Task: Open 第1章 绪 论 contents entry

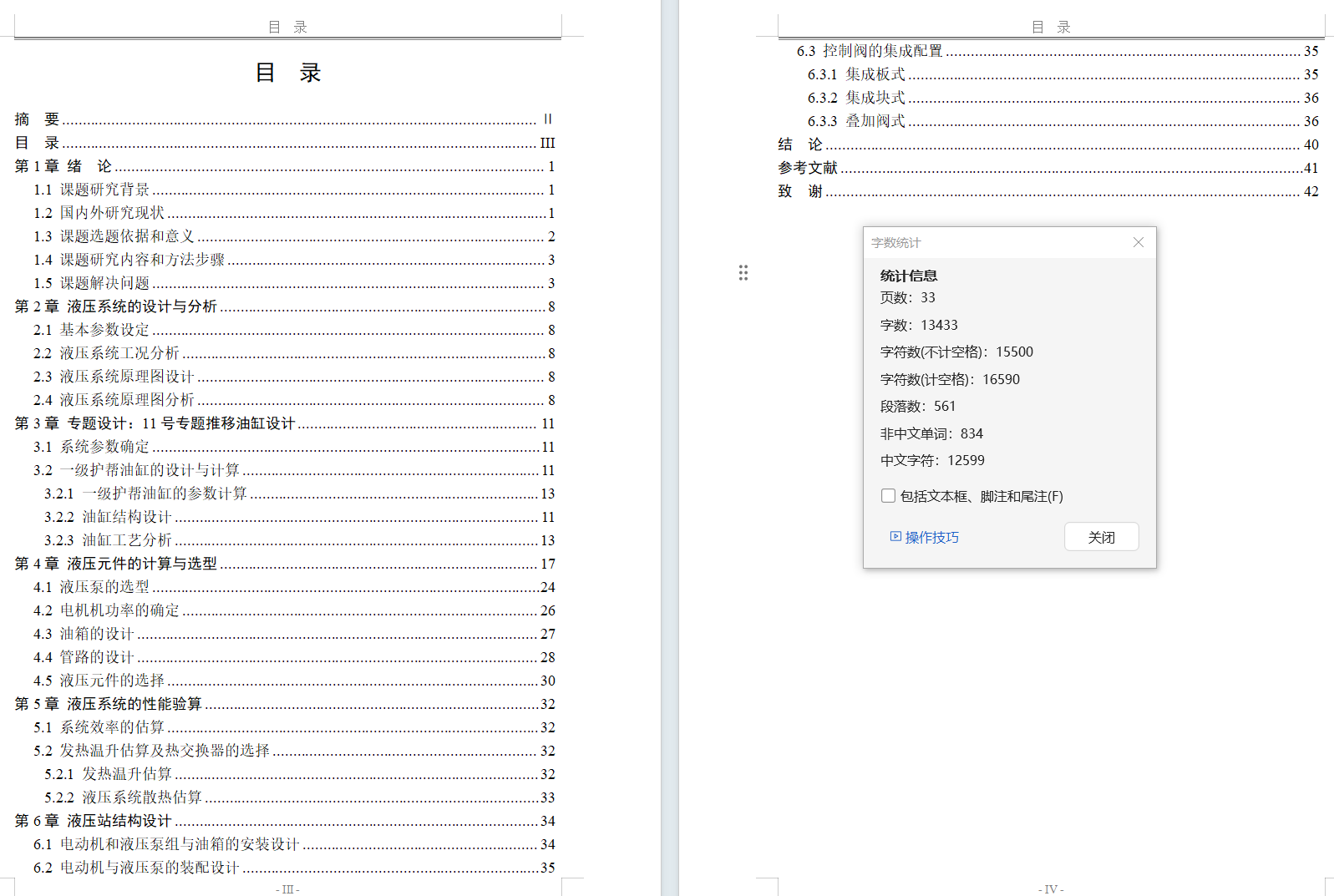Action: pos(285,166)
